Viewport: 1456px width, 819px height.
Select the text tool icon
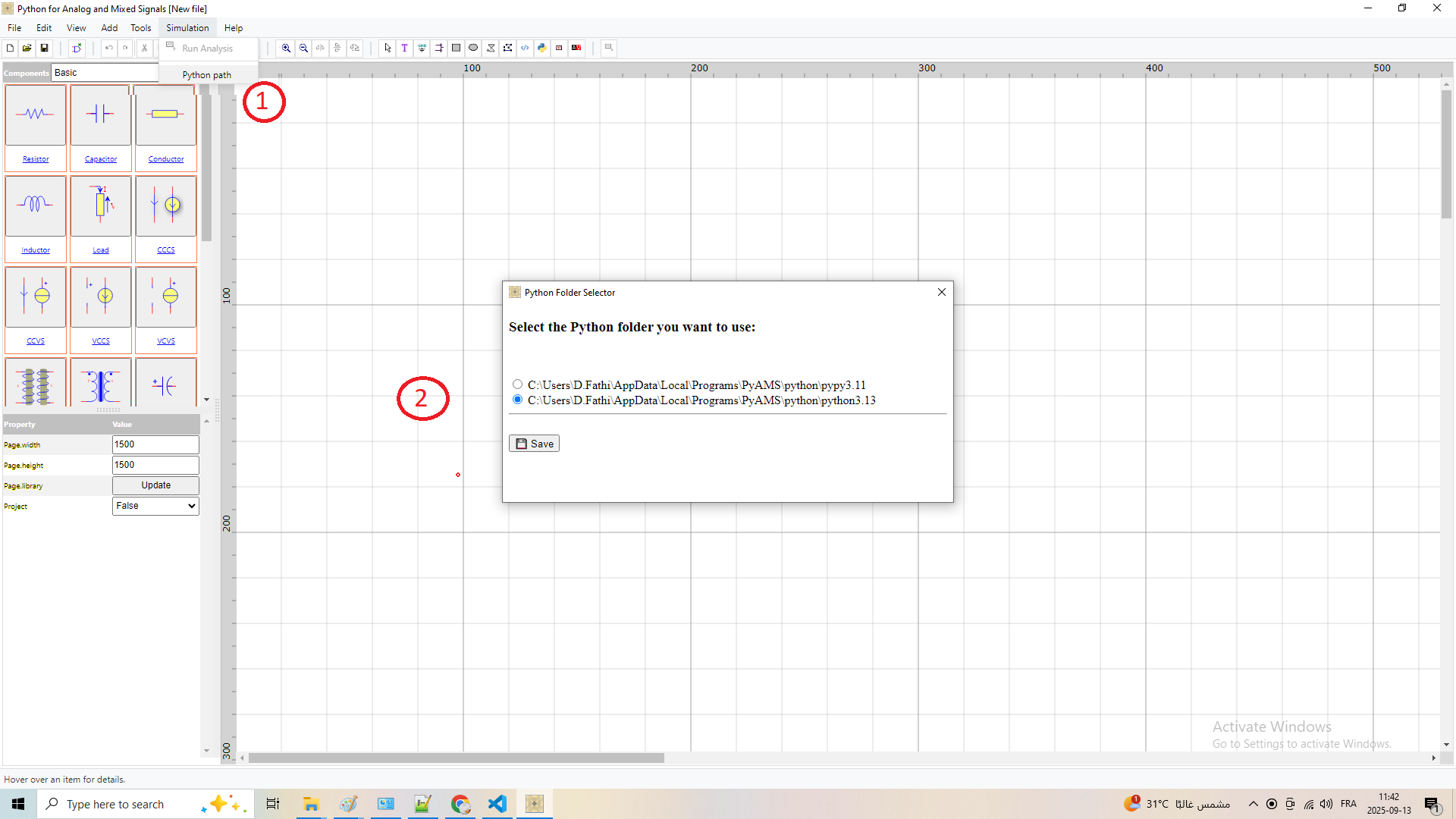pos(405,48)
